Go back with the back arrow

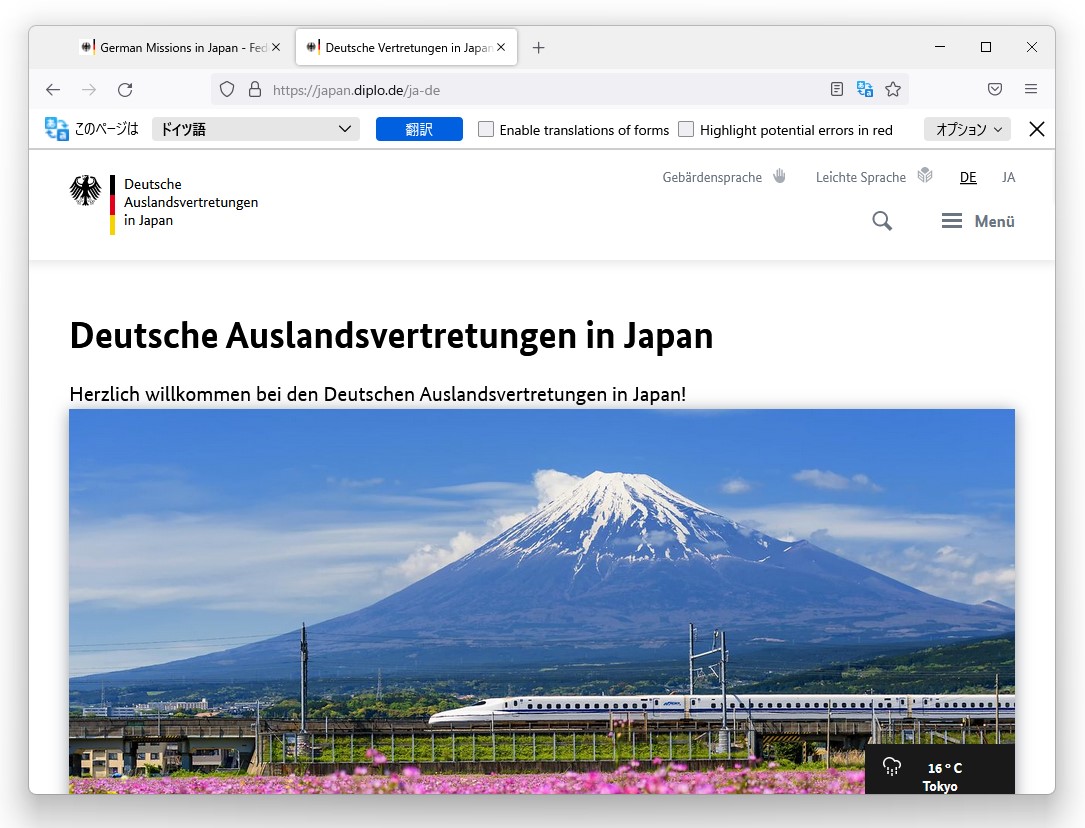tap(53, 89)
